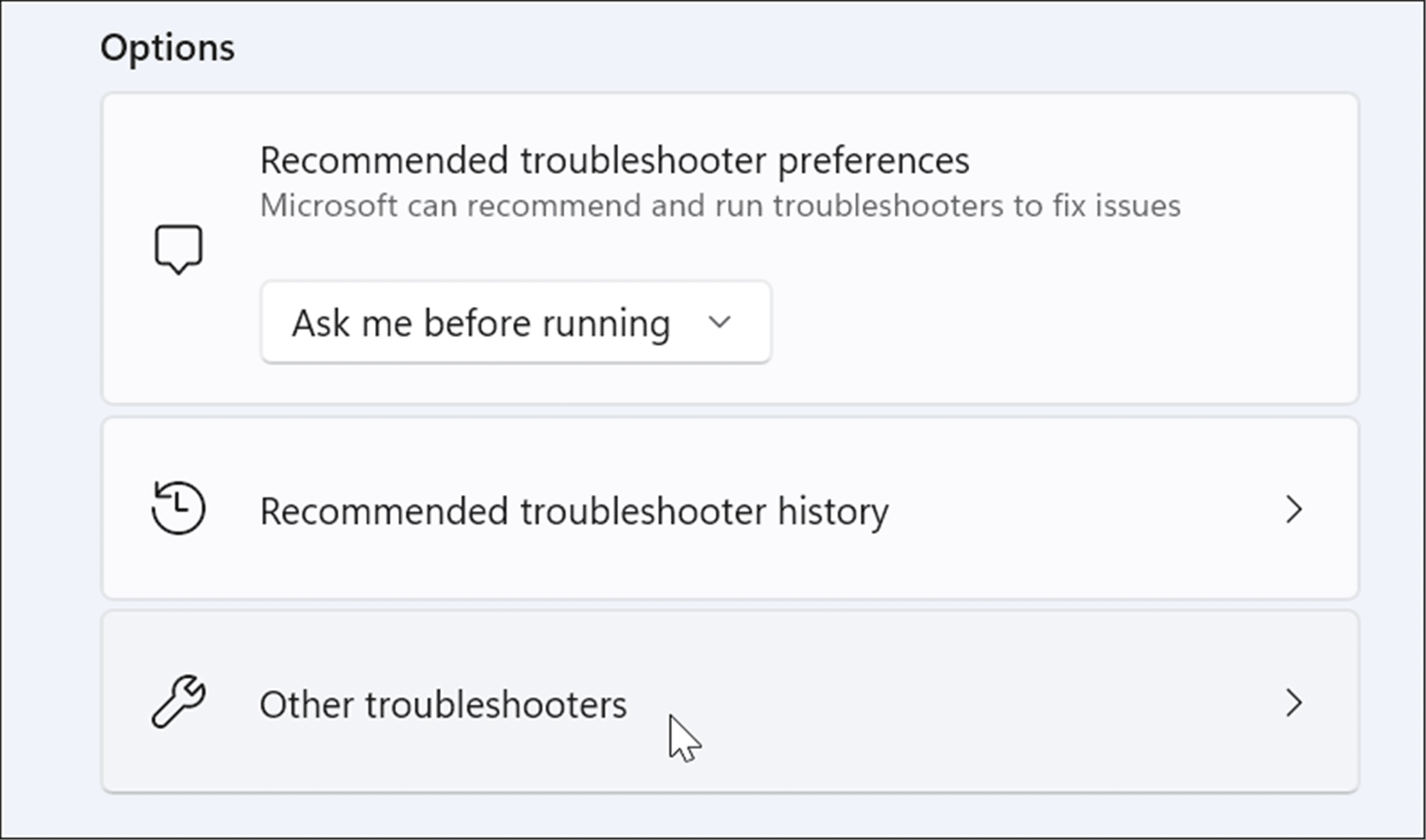Click the speech bubble feedback icon

pyautogui.click(x=179, y=249)
